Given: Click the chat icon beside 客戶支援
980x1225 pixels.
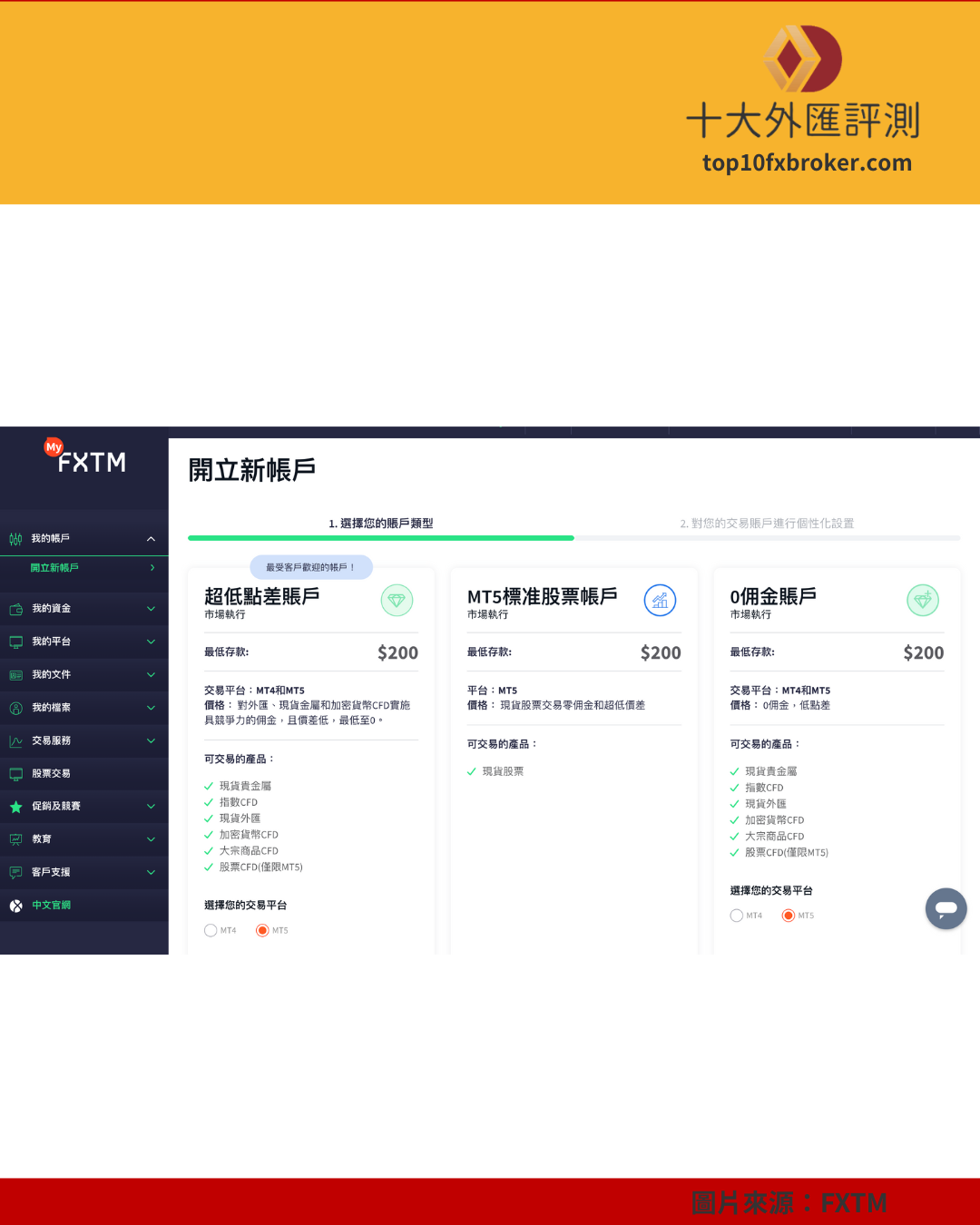Looking at the screenshot, I should tap(15, 873).
